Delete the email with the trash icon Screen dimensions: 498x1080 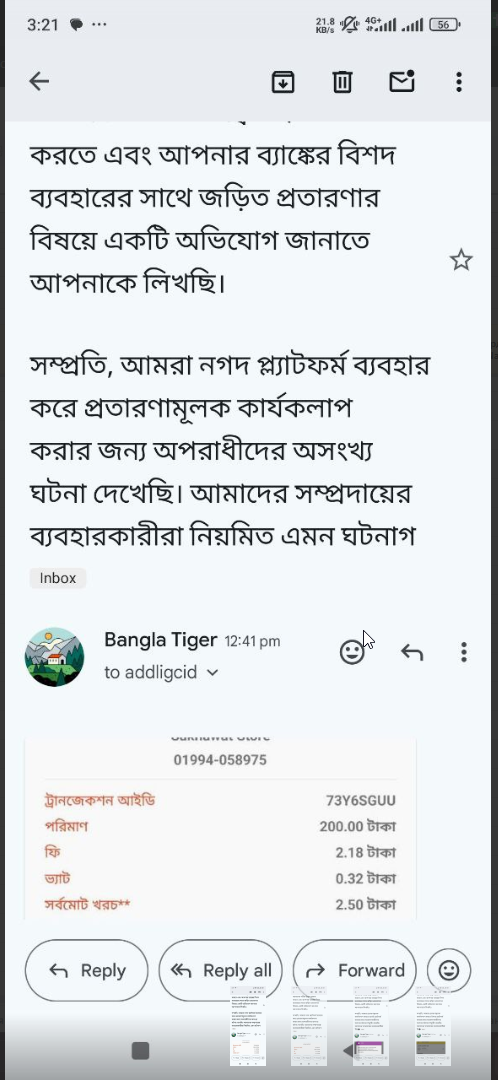342,81
